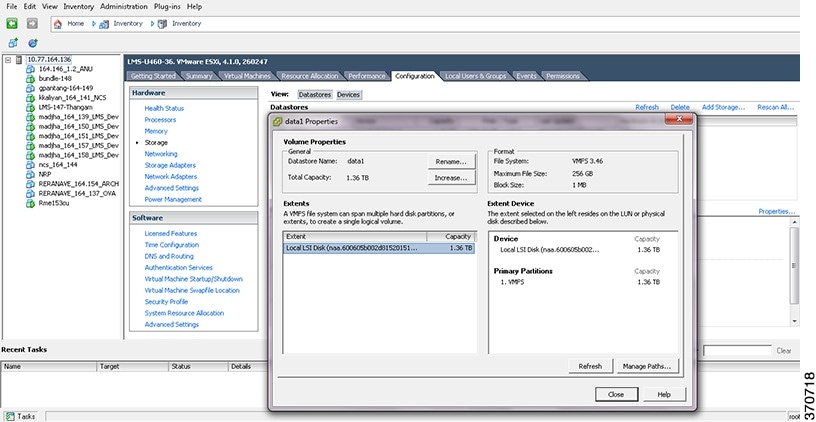Switch to the Performance tab
816x422 pixels.
(366, 76)
